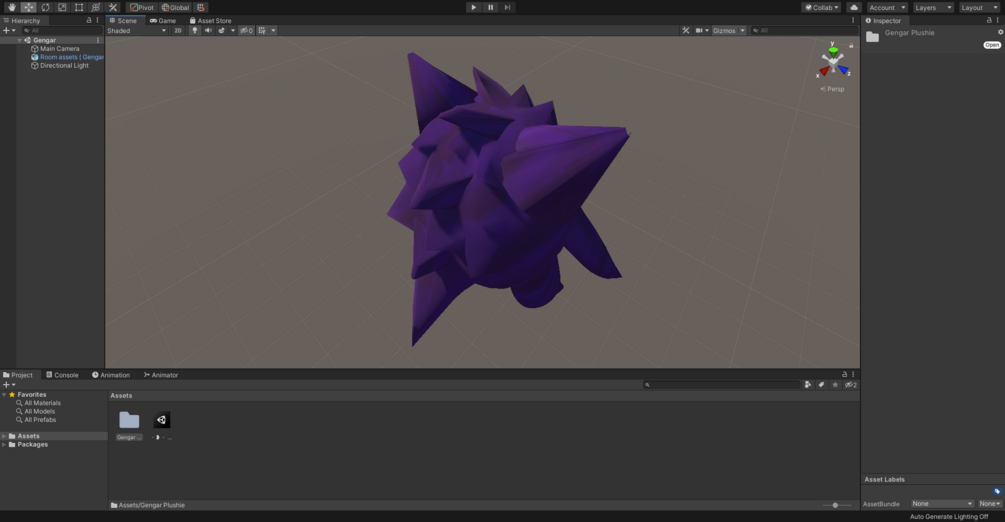
Task: Open scene camera settings icon
Action: (699, 30)
